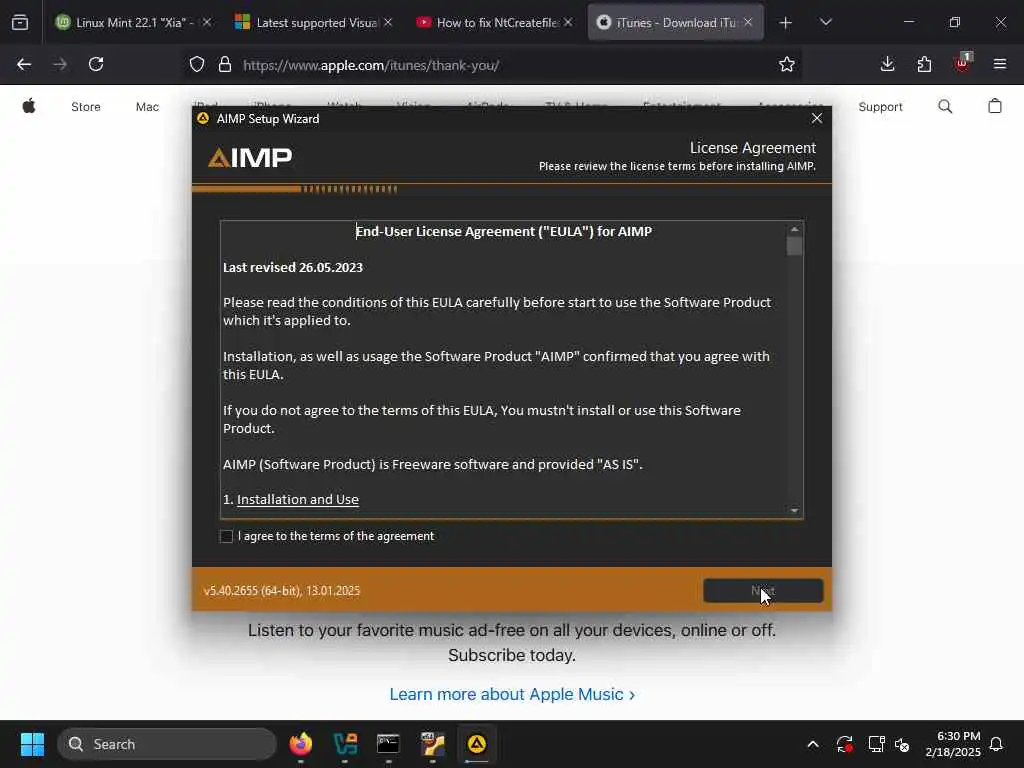Close the AIMP Setup Wizard dialog
The image size is (1024, 768).
pyautogui.click(x=816, y=118)
